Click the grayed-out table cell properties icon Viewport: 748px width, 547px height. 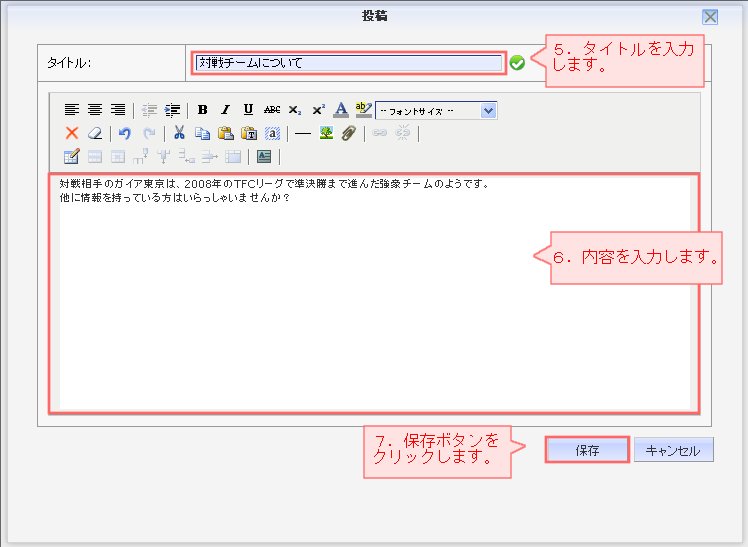coord(118,156)
